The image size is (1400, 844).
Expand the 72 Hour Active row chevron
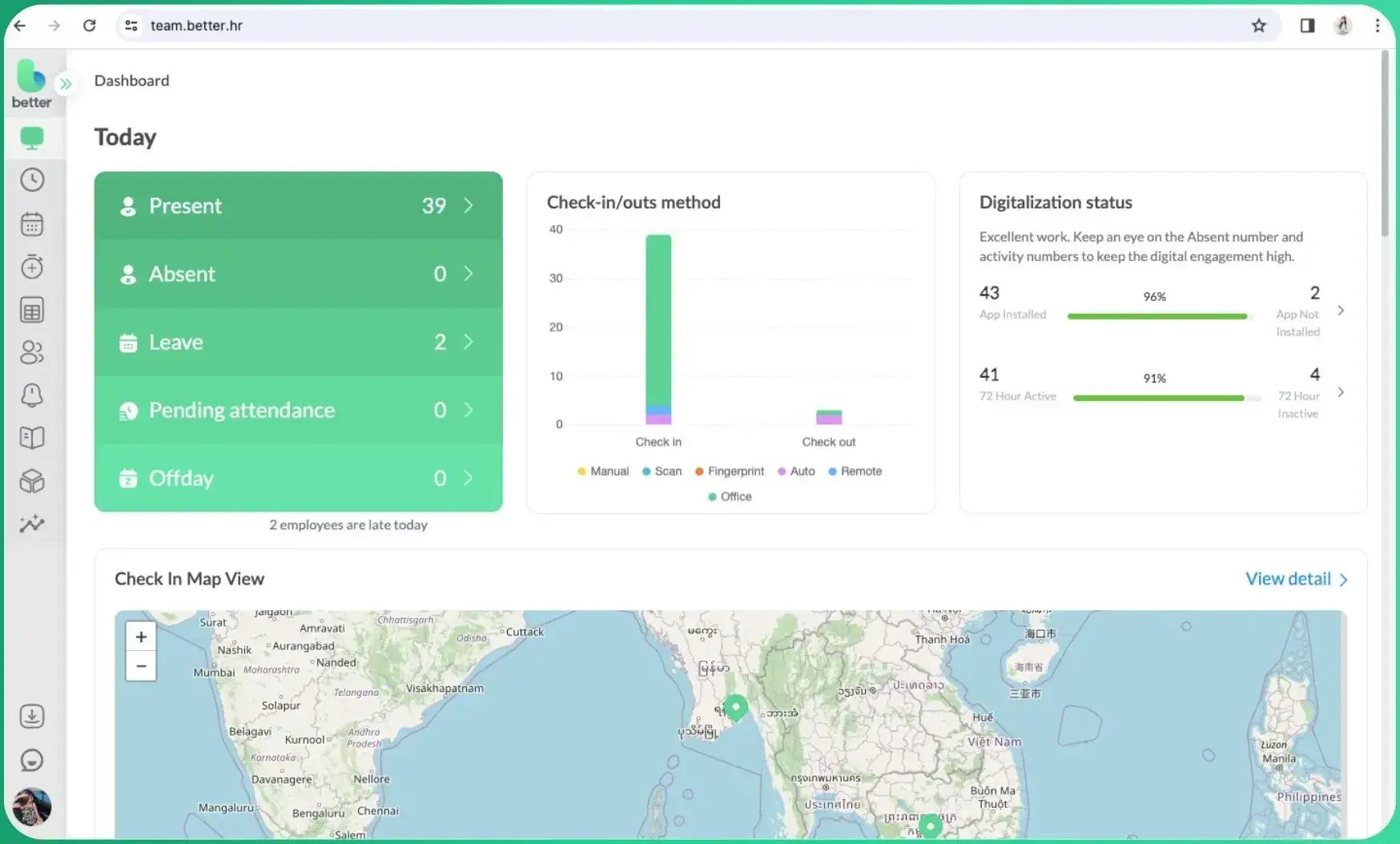pos(1341,392)
